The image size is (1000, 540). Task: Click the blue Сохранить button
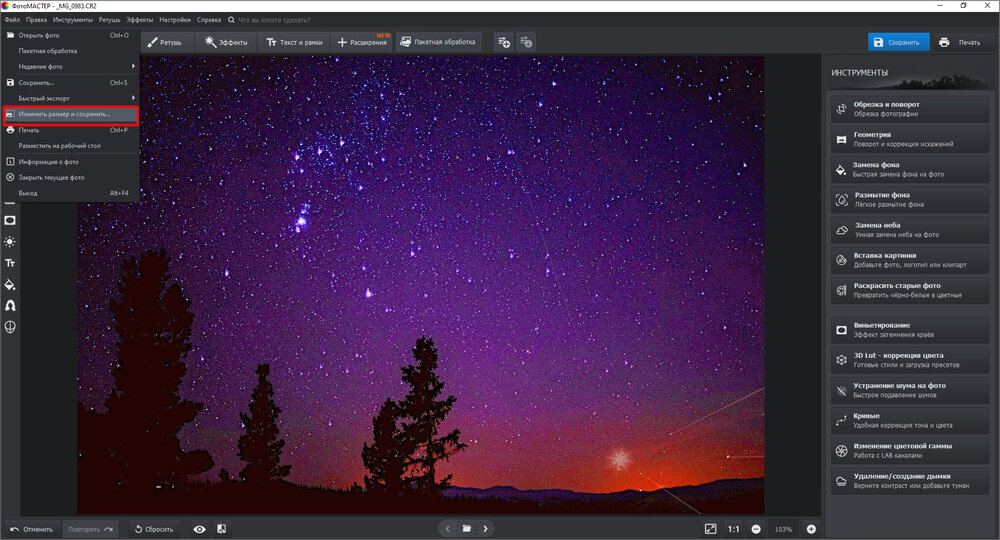click(x=897, y=42)
